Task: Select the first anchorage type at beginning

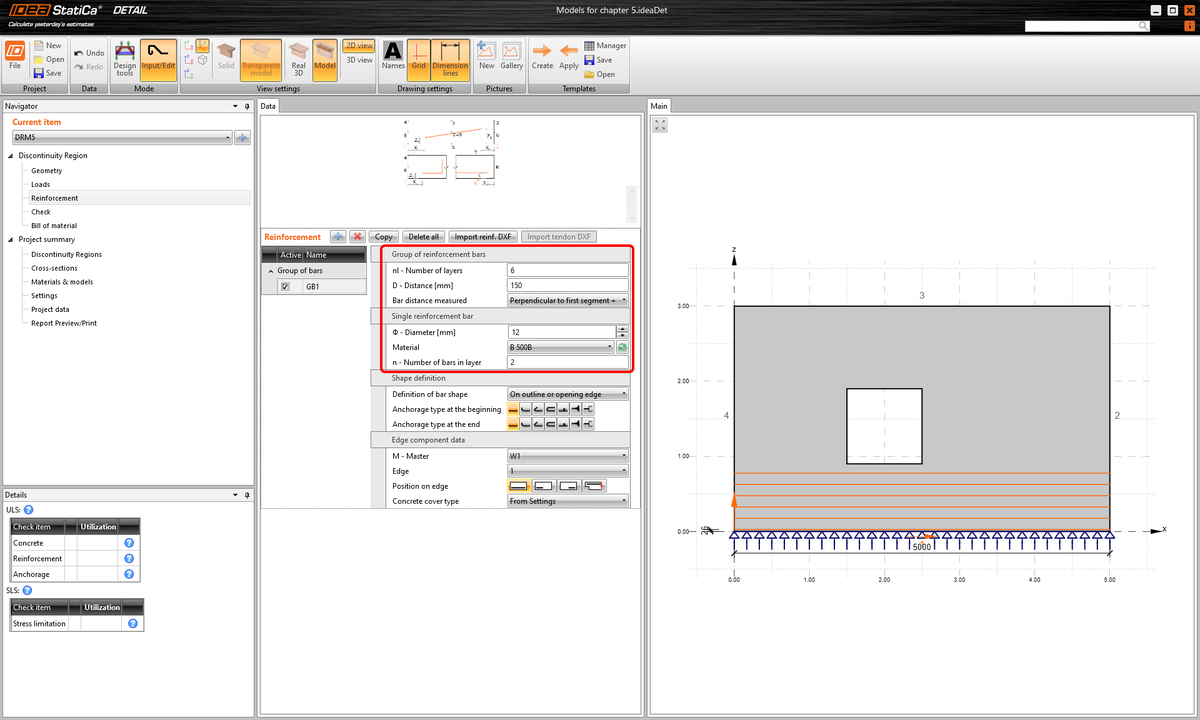Action: pos(512,409)
